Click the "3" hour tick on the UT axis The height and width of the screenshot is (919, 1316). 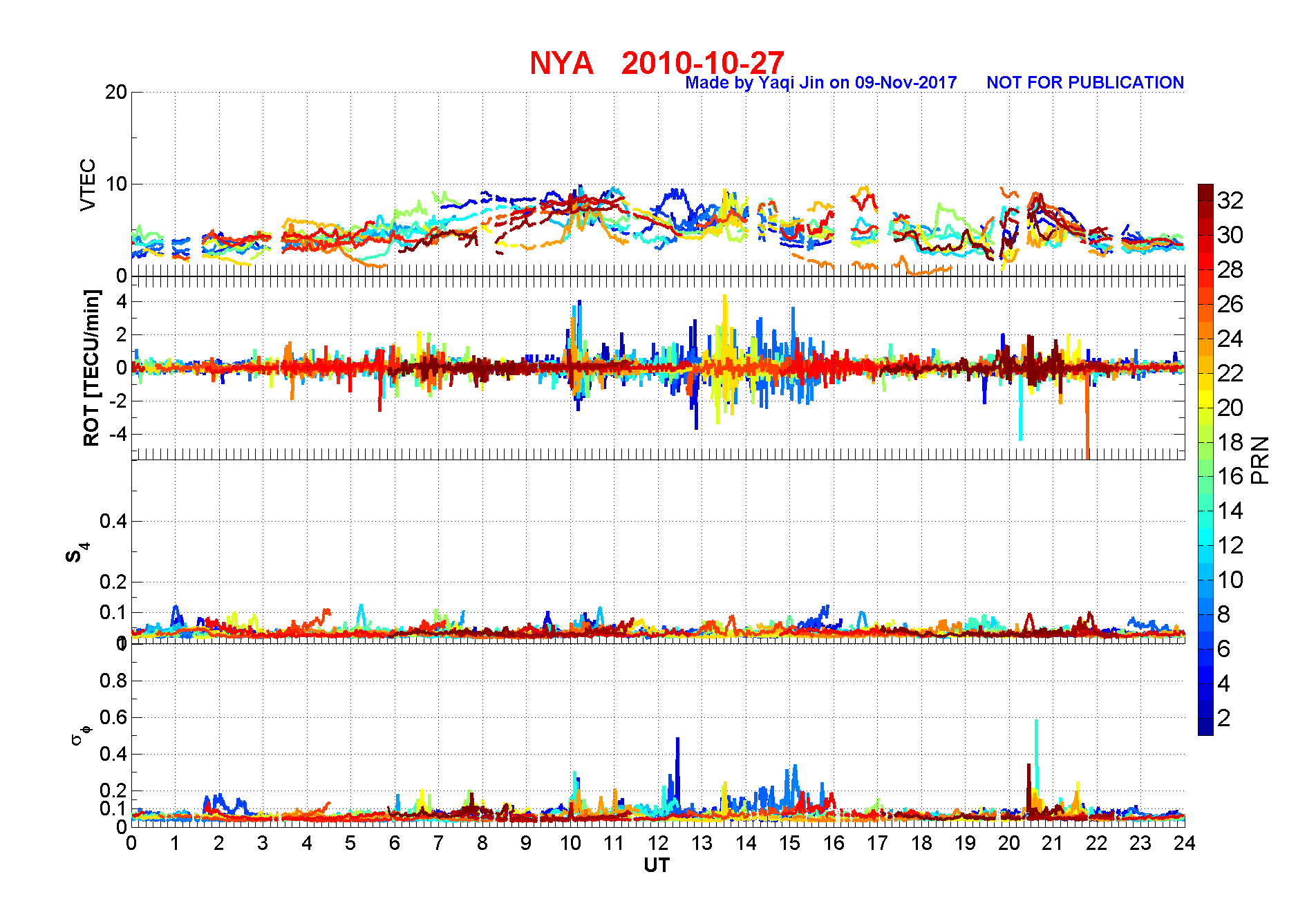coord(263,843)
